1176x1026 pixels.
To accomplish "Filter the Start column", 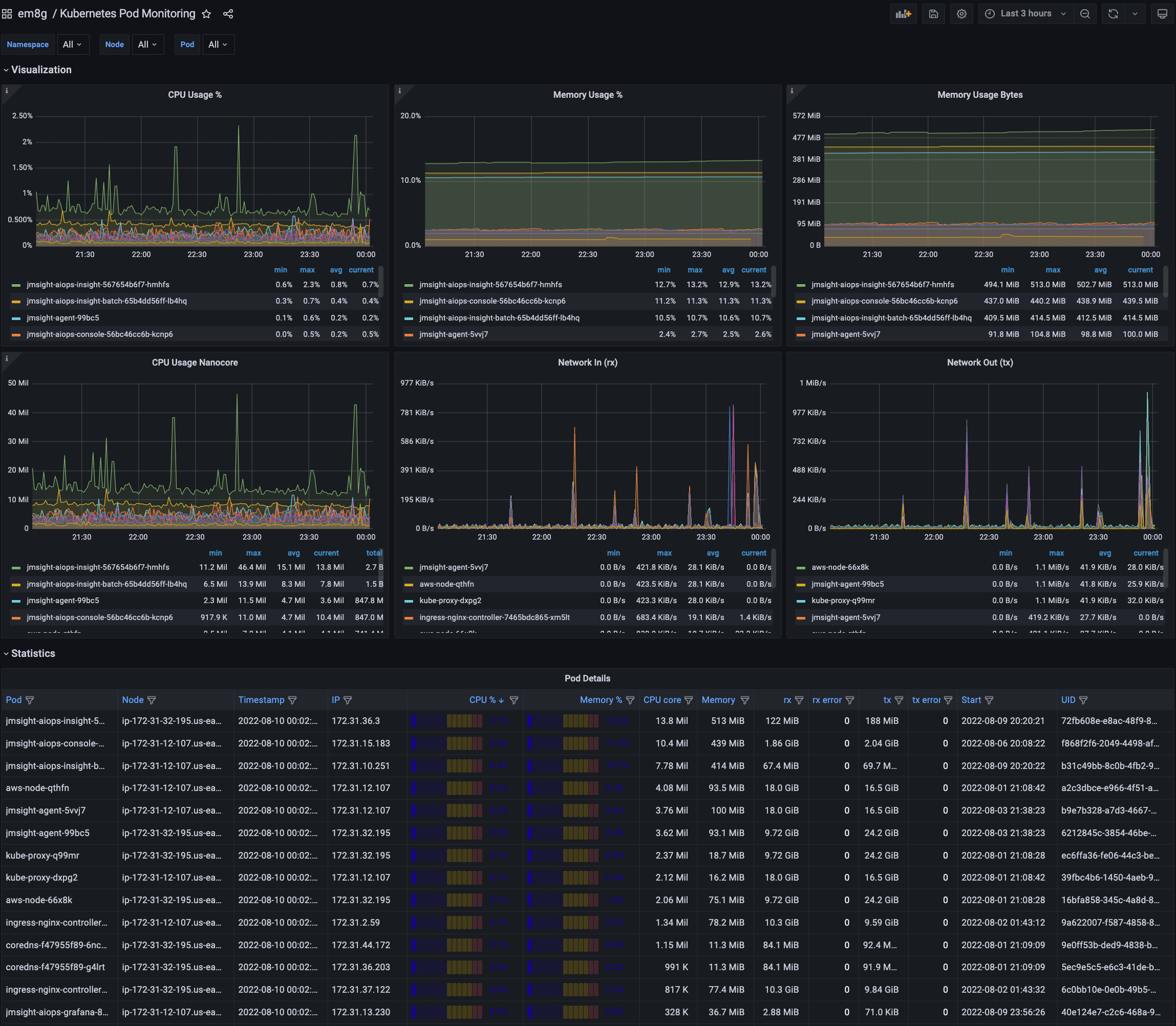I will [989, 700].
